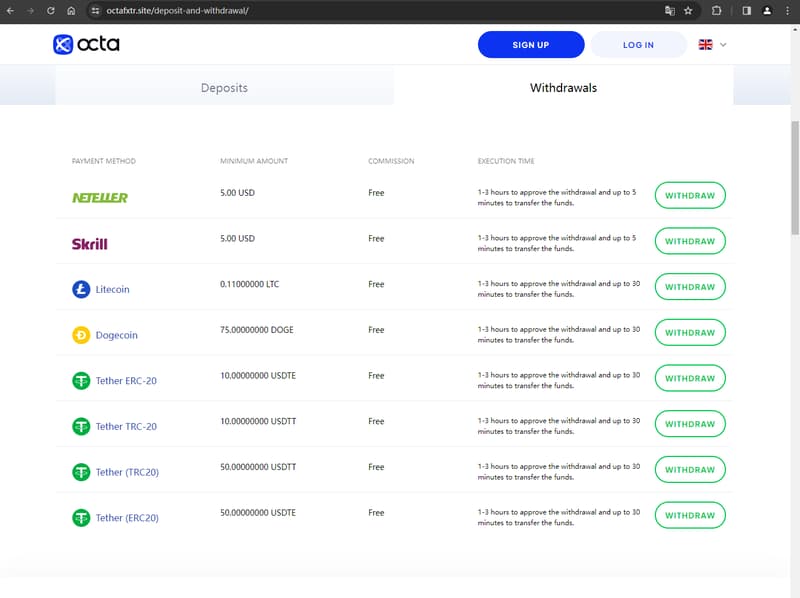
Task: Bookmark this page with the star icon
Action: pos(688,11)
